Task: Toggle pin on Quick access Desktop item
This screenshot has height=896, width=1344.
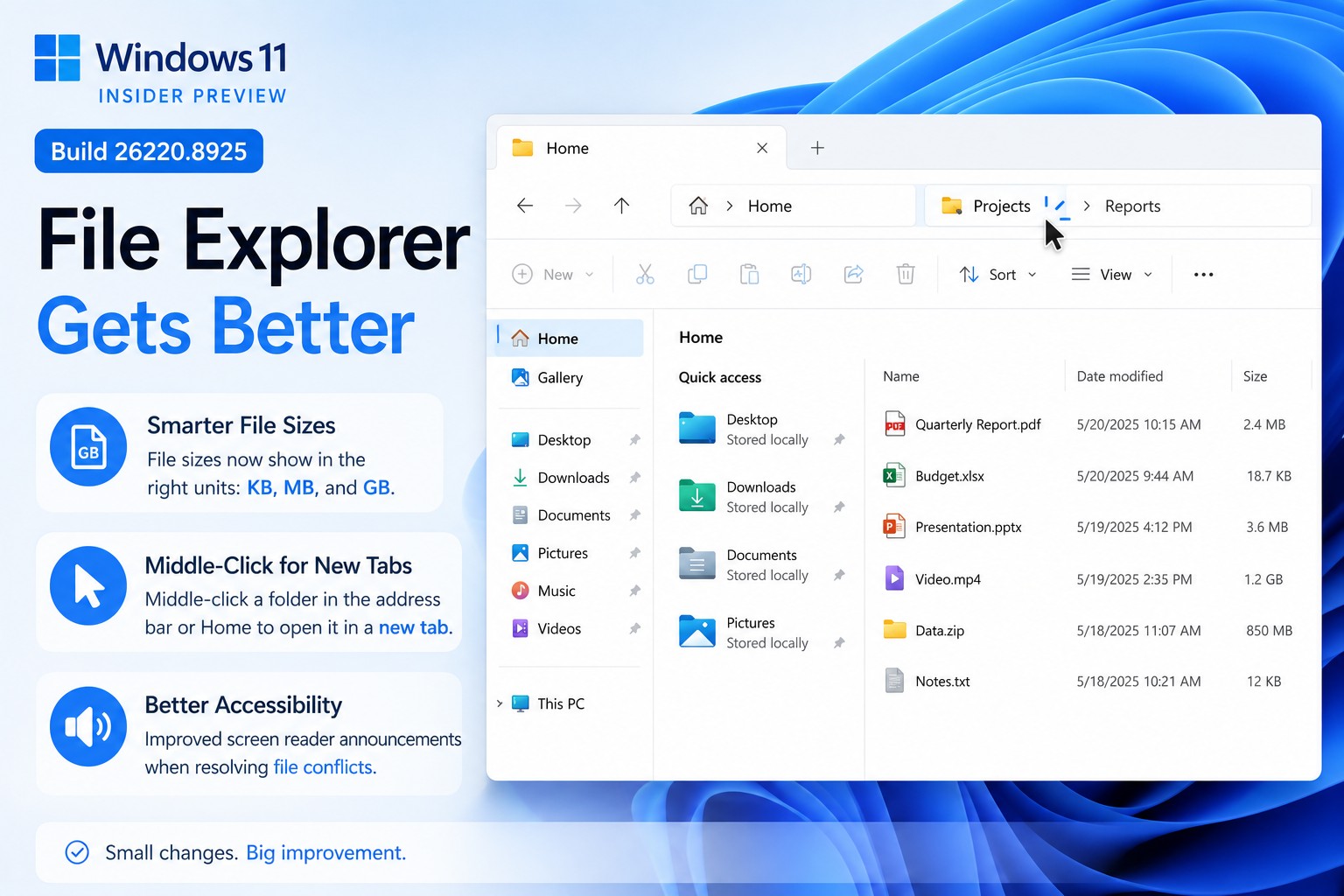Action: pyautogui.click(x=839, y=440)
